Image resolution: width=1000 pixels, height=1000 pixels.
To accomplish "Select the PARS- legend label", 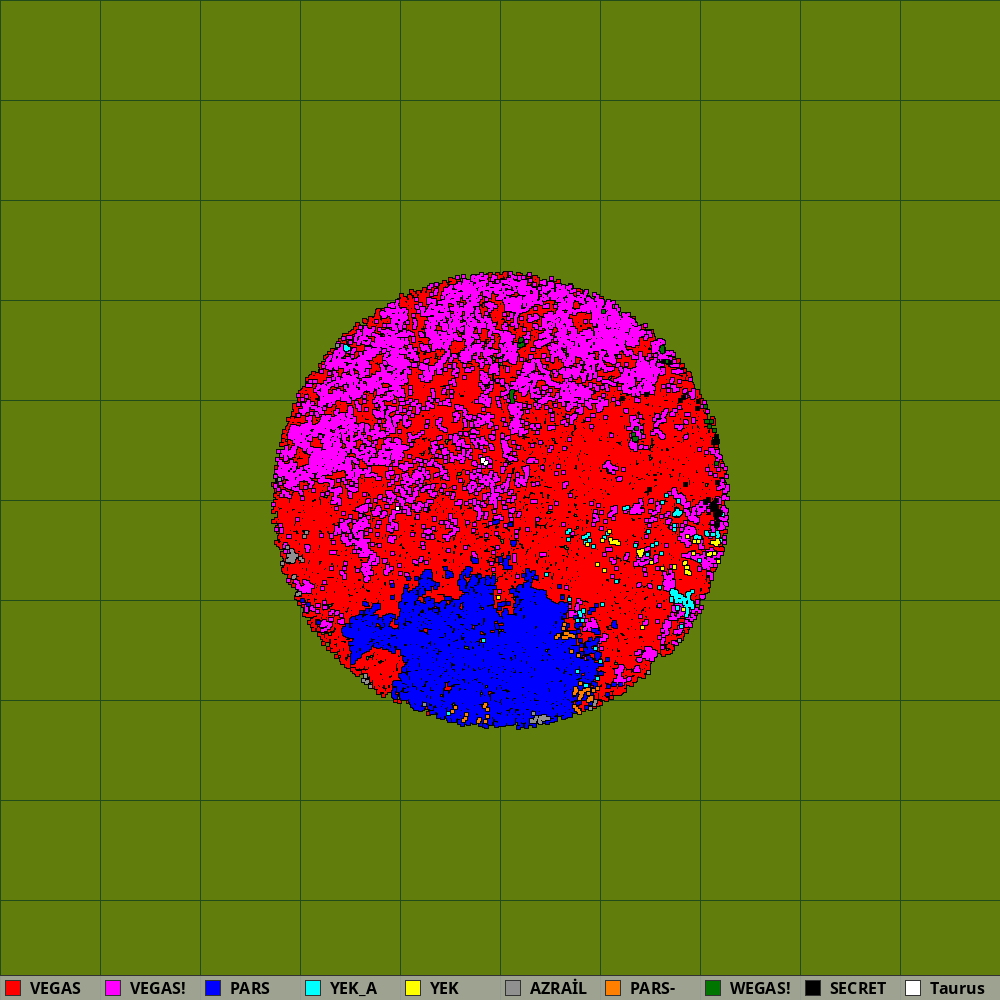I will pos(652,989).
